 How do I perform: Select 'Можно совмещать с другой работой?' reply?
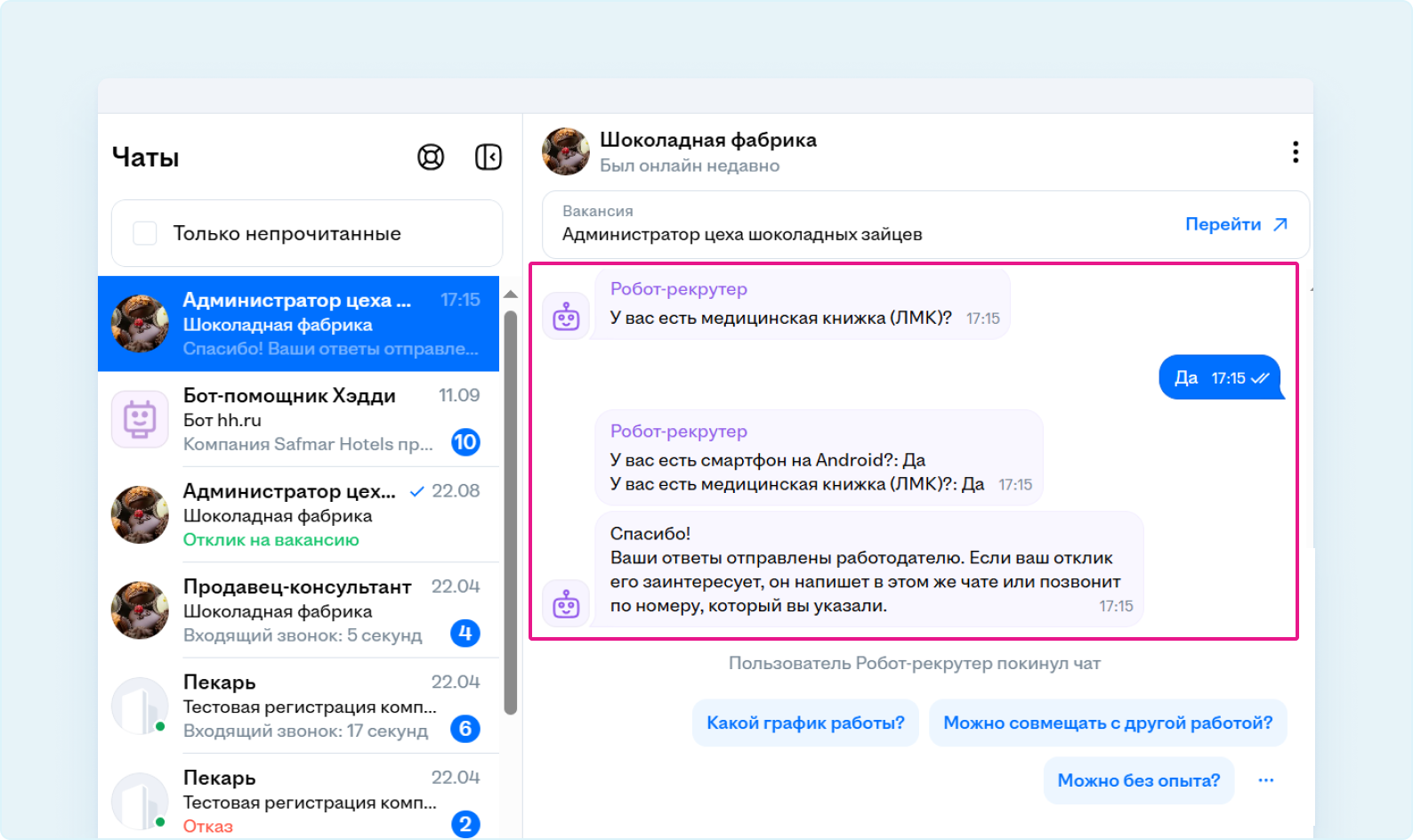pos(1108,723)
